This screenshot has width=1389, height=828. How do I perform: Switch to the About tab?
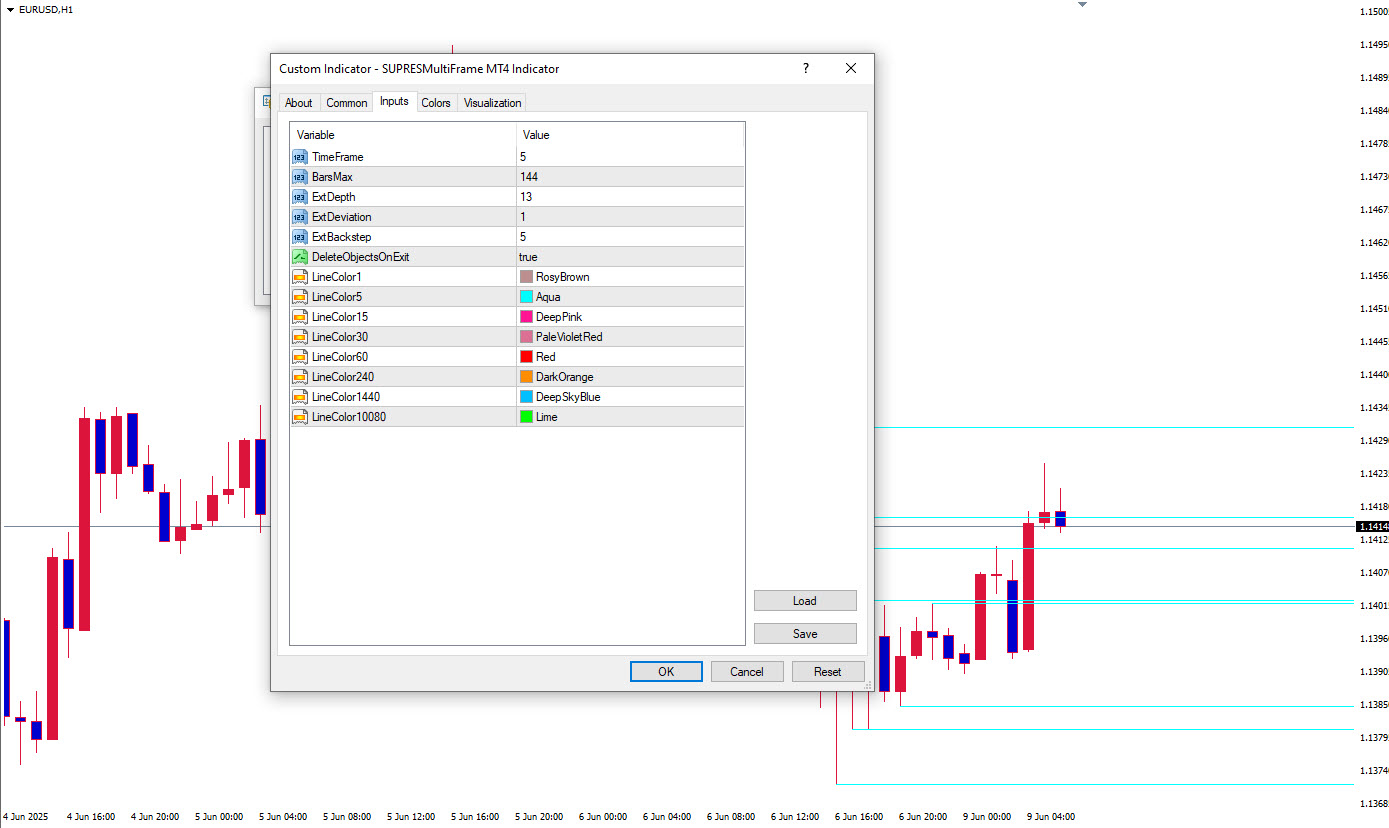coord(298,103)
